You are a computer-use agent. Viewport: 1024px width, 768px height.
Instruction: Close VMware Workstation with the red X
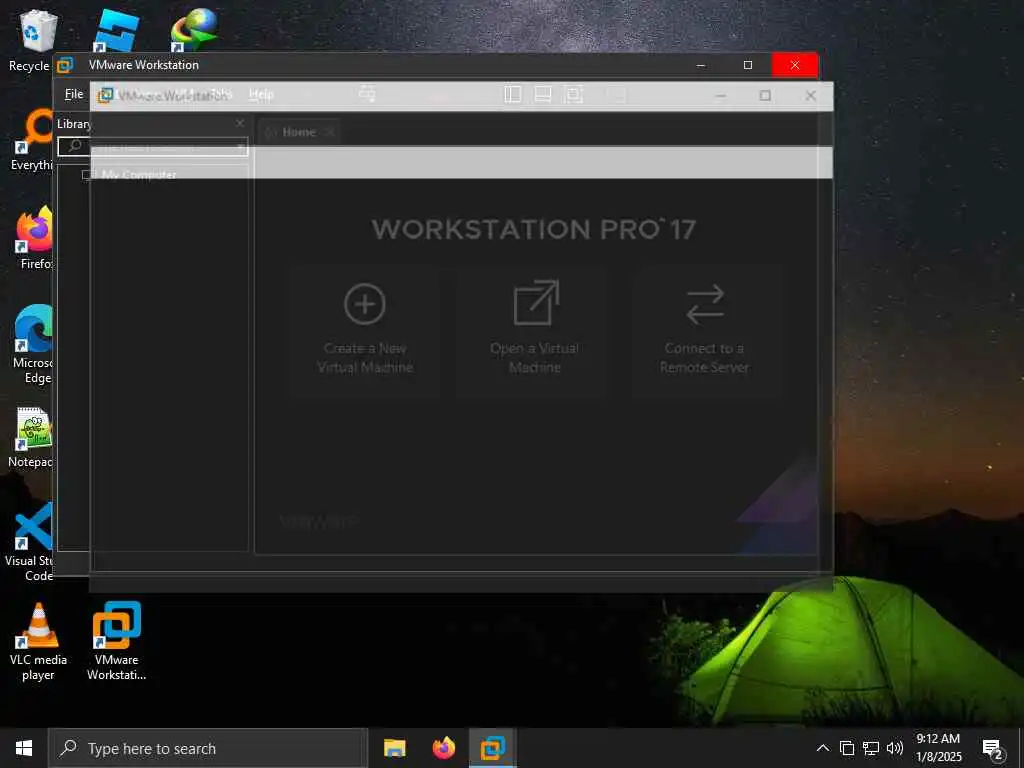(795, 65)
